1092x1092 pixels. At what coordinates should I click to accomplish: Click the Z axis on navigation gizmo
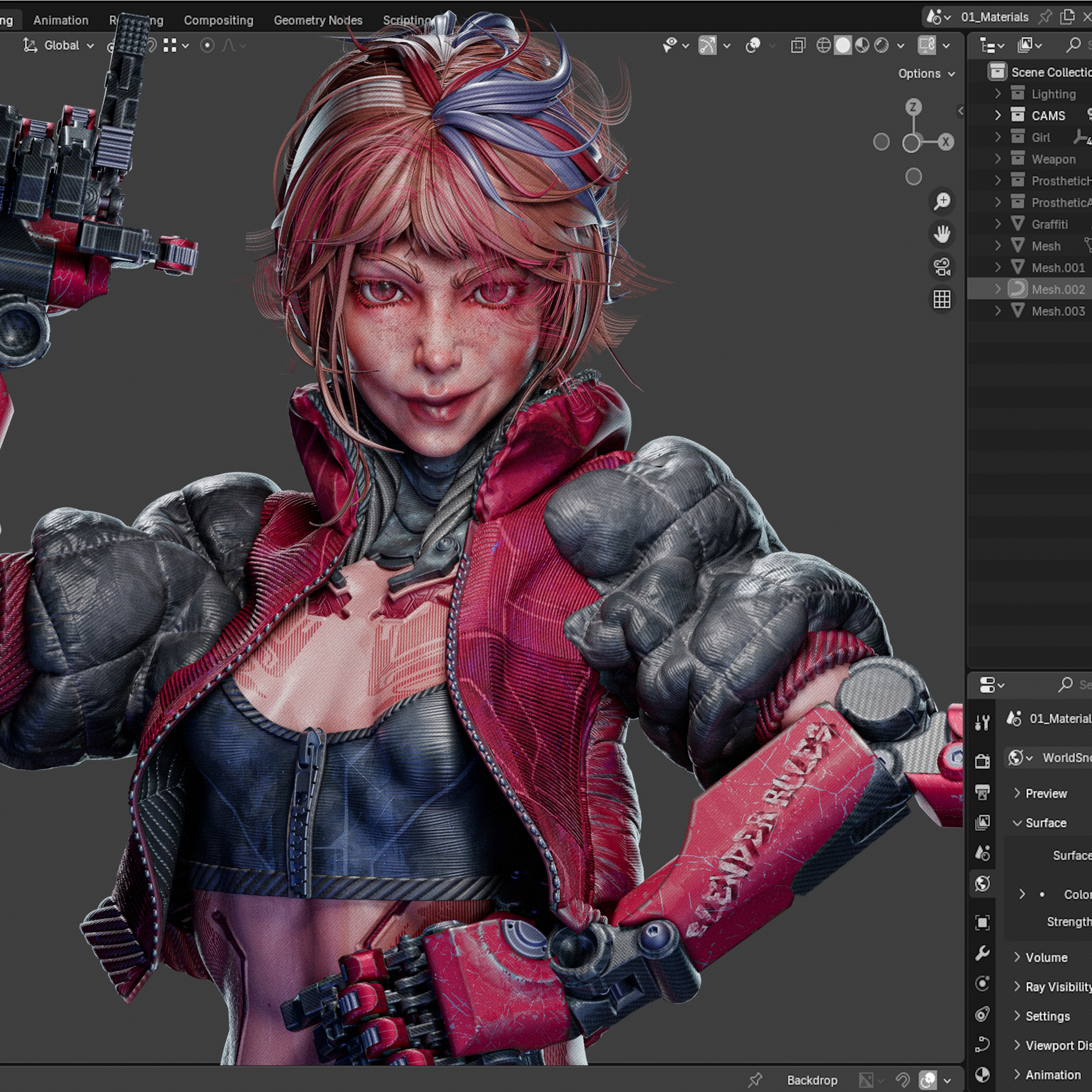coord(913,107)
